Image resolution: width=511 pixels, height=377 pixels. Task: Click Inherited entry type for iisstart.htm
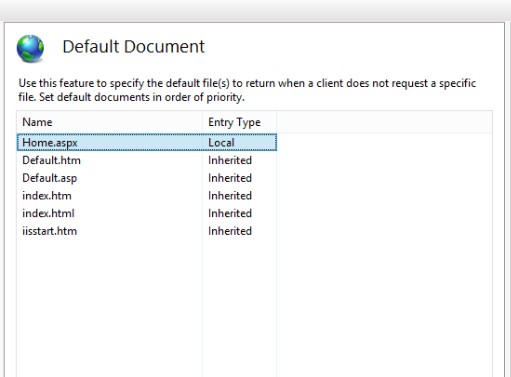point(230,231)
